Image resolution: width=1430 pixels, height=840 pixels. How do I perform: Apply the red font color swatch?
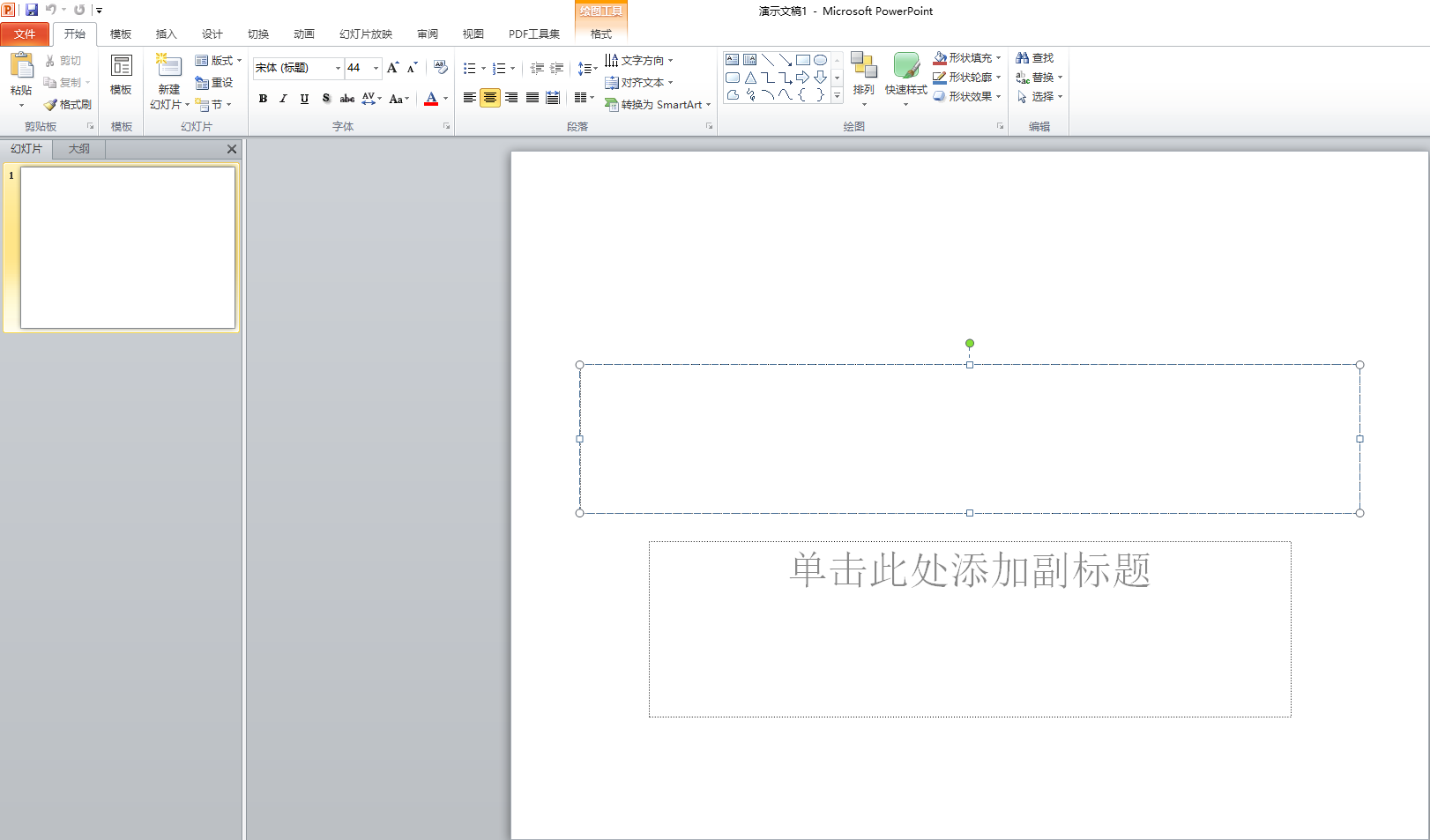click(431, 99)
